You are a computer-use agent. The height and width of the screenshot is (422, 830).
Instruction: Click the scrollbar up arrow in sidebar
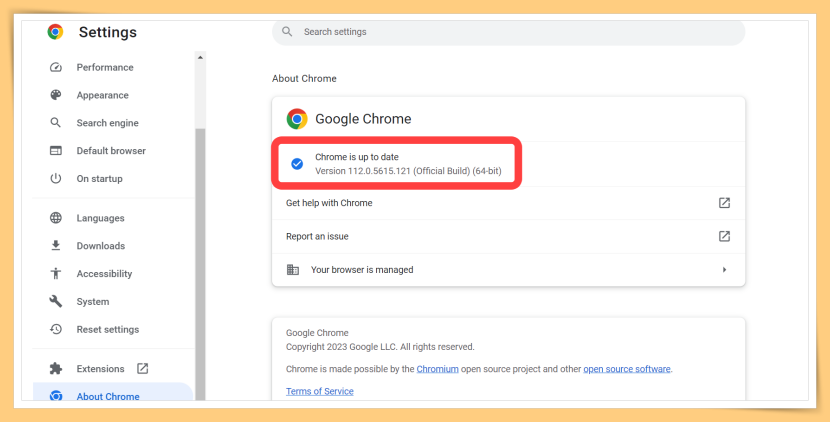[200, 57]
